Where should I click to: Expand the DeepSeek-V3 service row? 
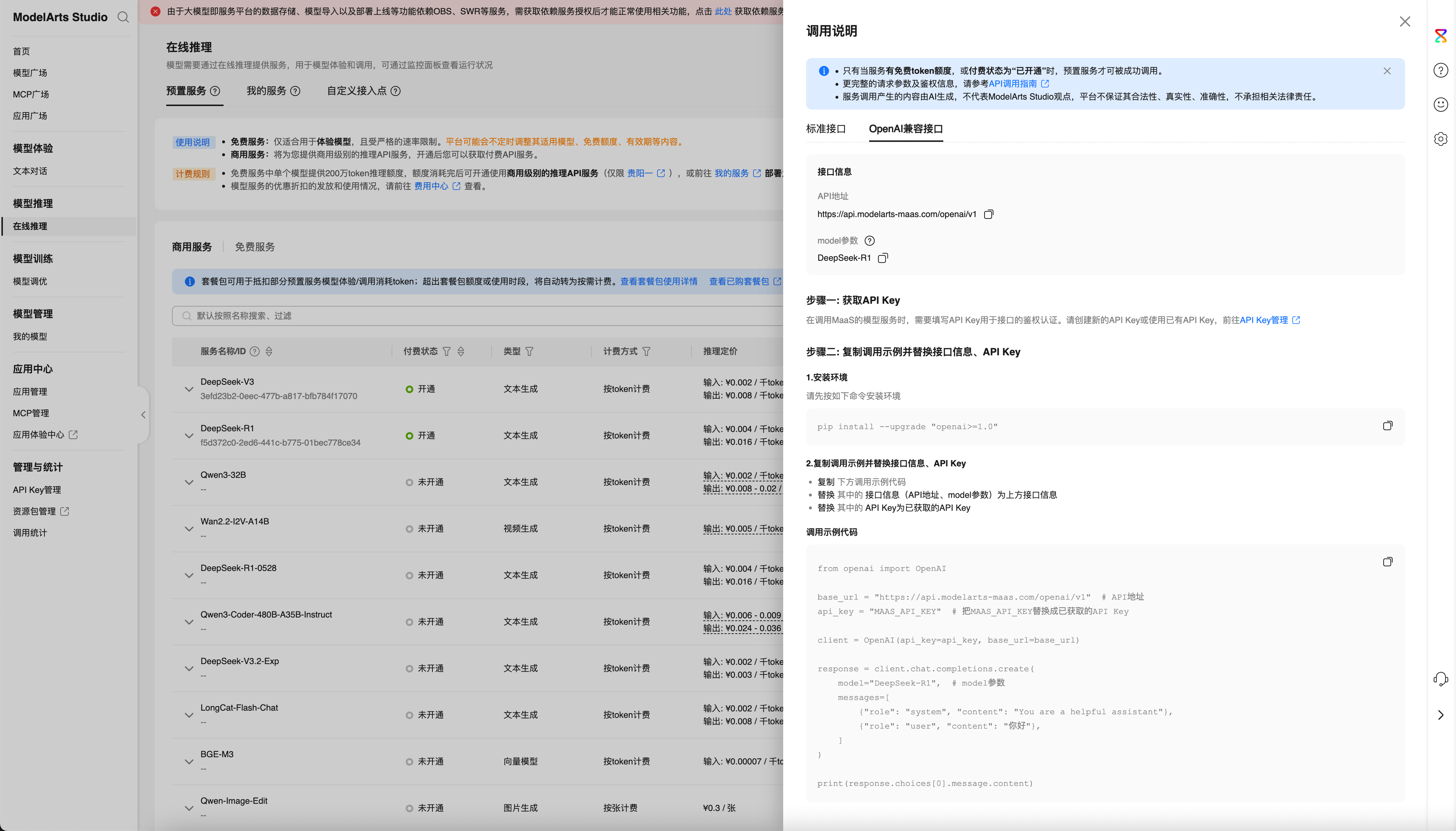[x=189, y=389]
